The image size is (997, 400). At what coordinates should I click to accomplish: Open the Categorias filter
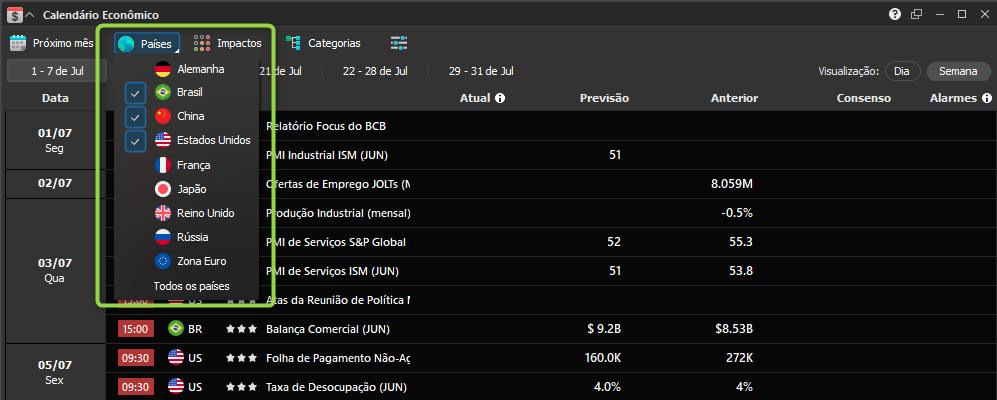point(323,43)
